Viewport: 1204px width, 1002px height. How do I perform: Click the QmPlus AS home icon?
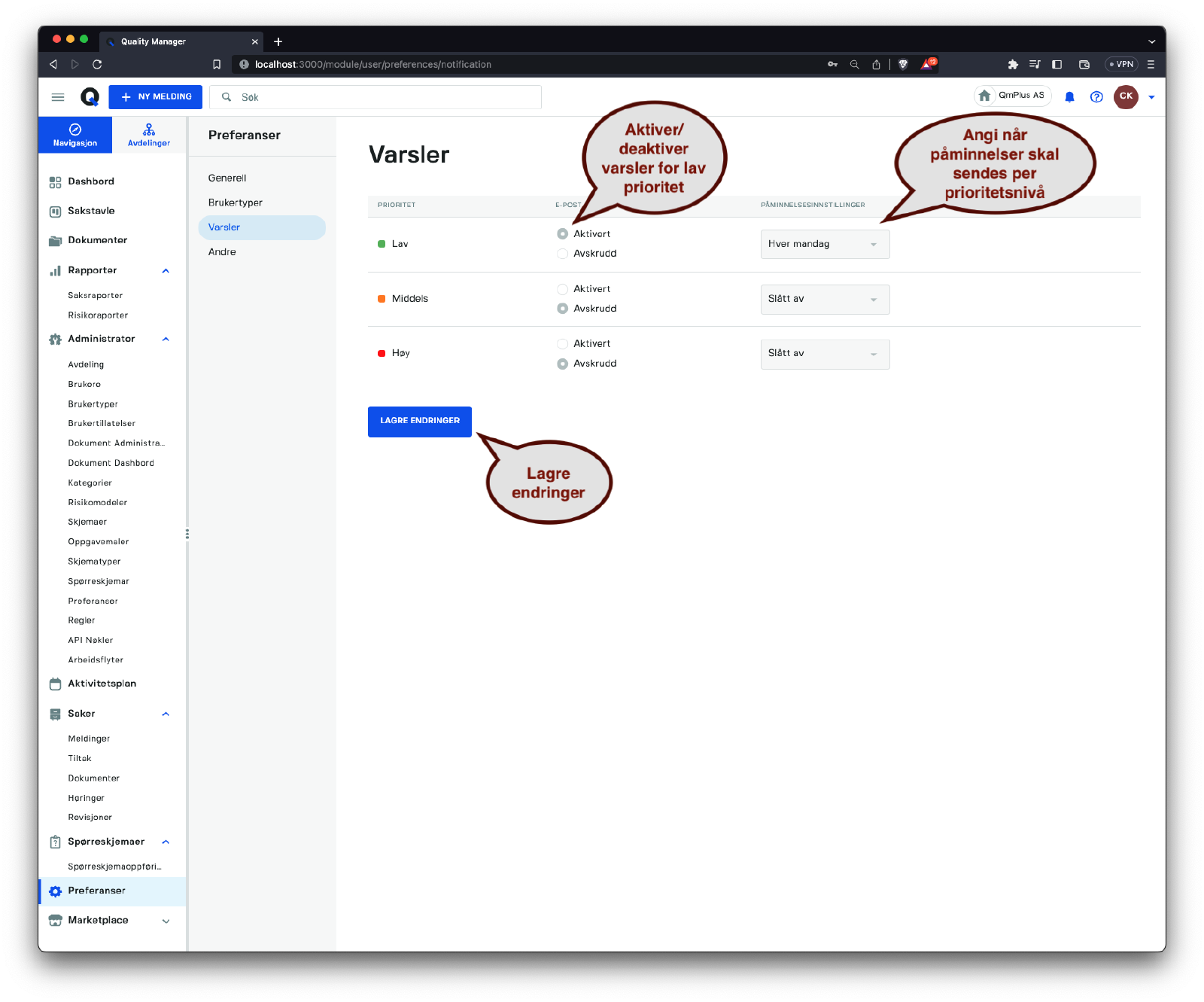[984, 96]
